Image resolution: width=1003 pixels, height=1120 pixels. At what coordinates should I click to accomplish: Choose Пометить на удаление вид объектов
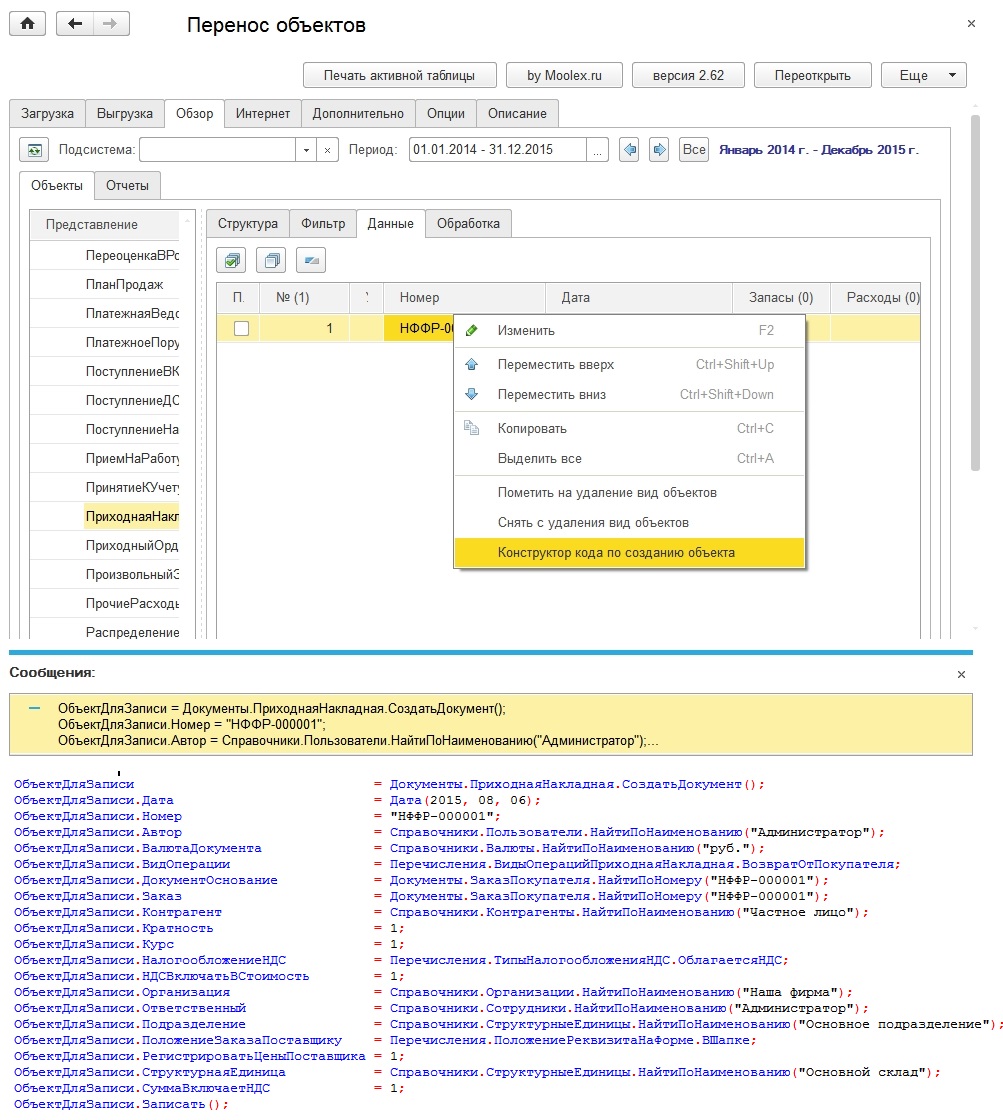[629, 493]
